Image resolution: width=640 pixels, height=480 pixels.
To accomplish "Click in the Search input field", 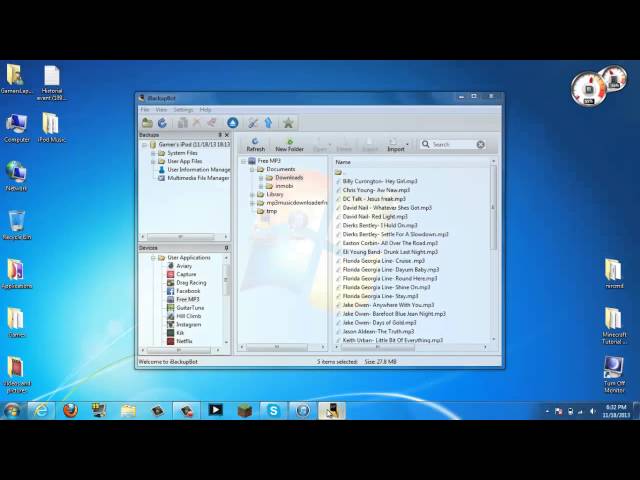I will point(453,144).
